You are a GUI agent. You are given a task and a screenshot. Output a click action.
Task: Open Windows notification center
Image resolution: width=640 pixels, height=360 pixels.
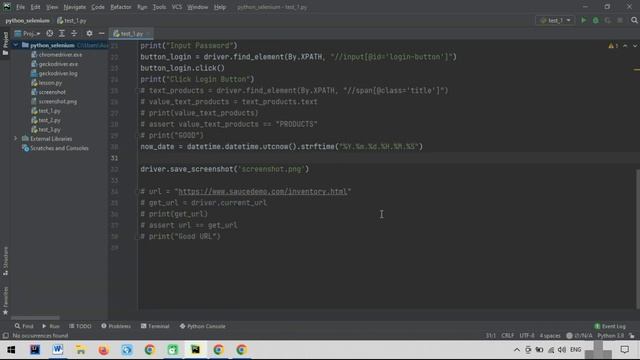624,350
